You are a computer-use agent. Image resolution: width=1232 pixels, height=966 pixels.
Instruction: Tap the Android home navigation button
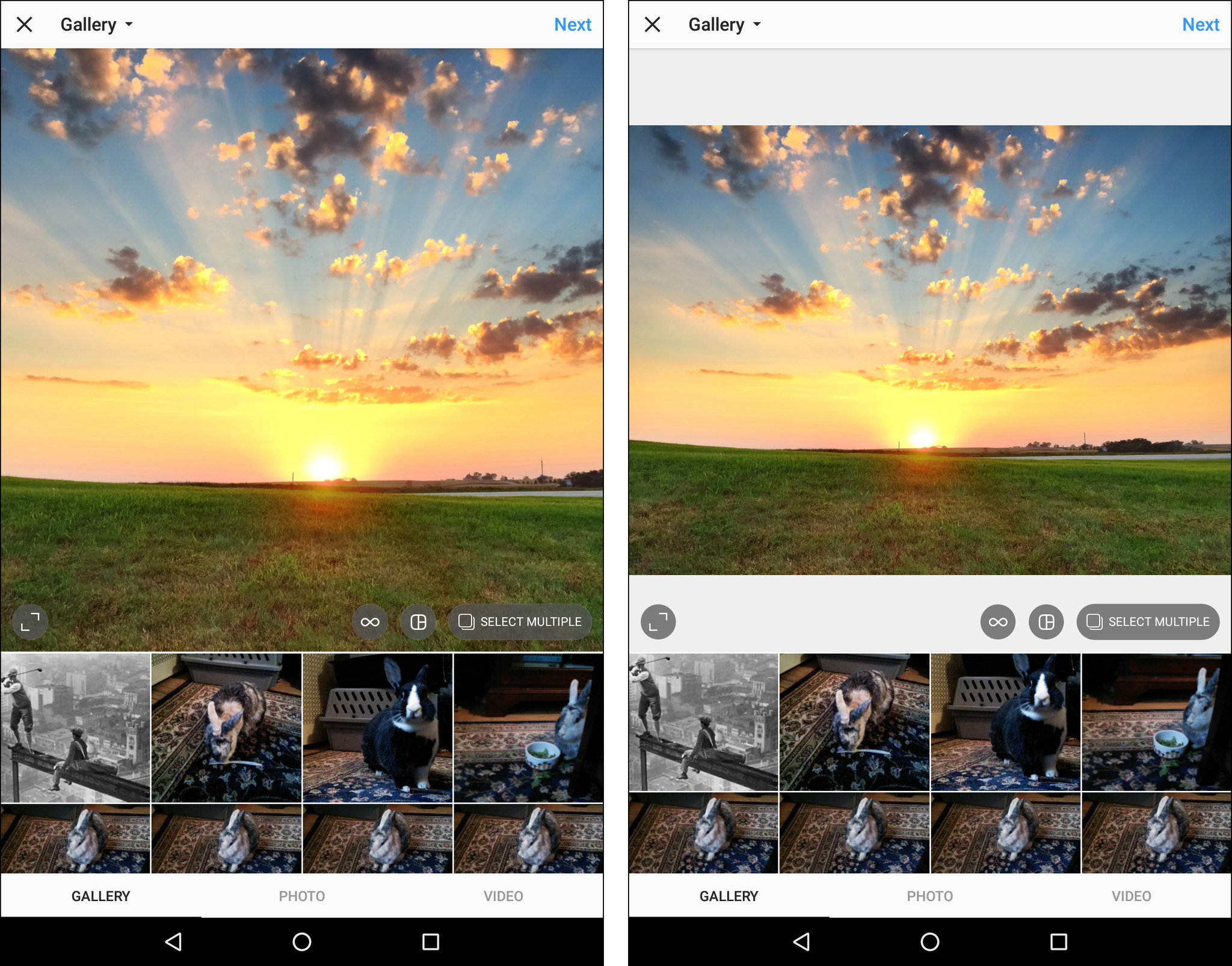301,942
